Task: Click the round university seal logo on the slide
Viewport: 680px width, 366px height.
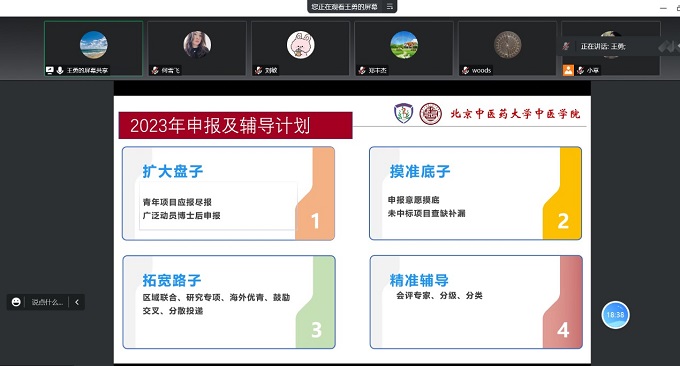Action: (430, 114)
